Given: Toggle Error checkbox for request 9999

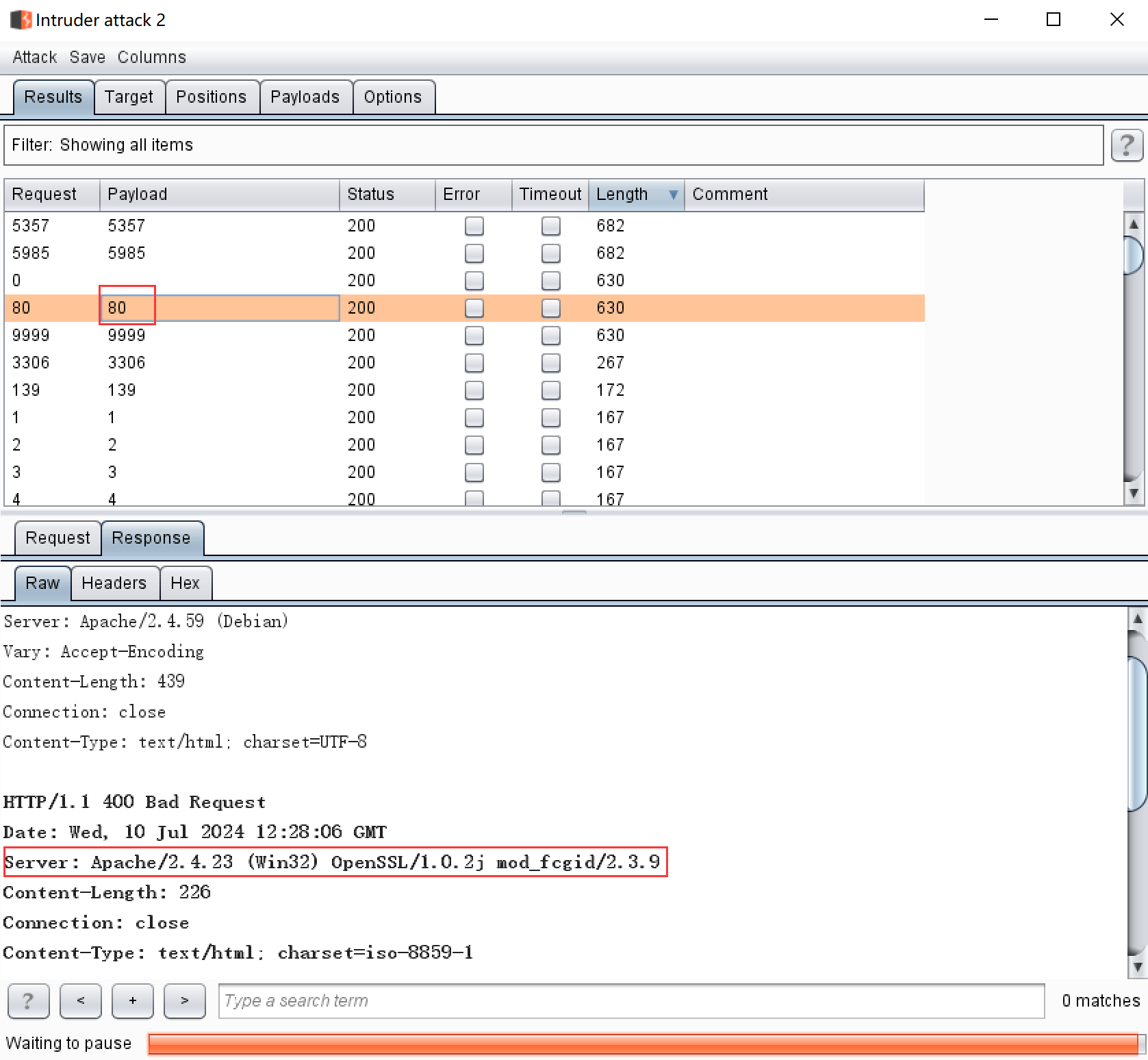Looking at the screenshot, I should tap(474, 336).
